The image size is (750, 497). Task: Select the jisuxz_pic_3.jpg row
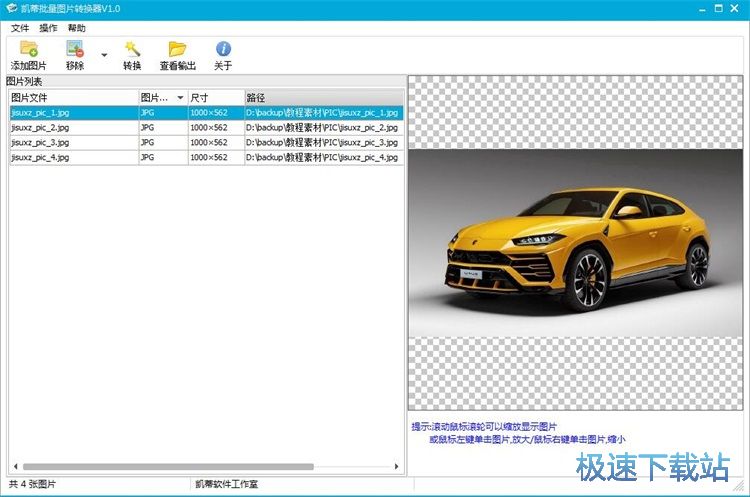[x=40, y=143]
